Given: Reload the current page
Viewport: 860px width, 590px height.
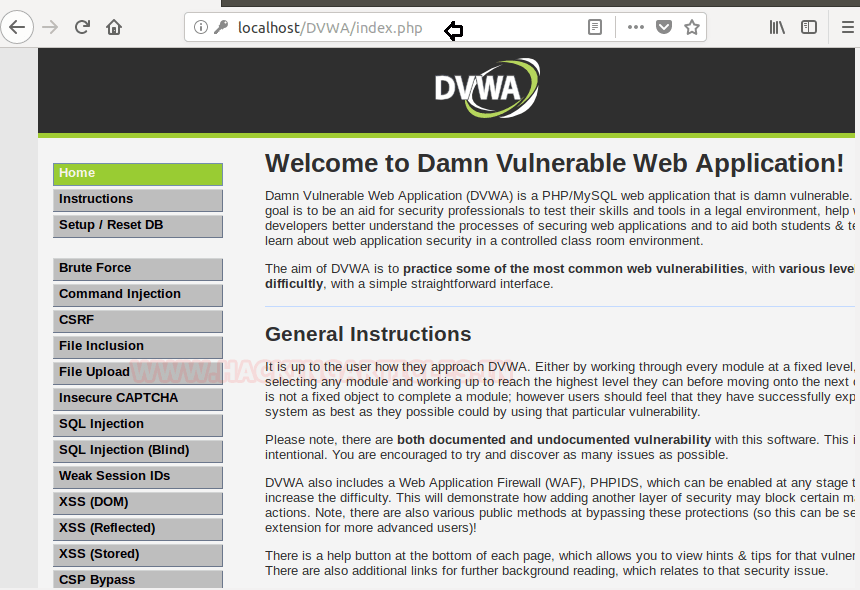Looking at the screenshot, I should click(82, 27).
